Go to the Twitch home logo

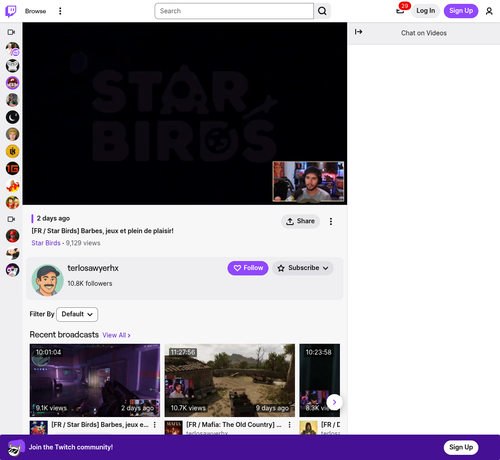click(x=11, y=11)
